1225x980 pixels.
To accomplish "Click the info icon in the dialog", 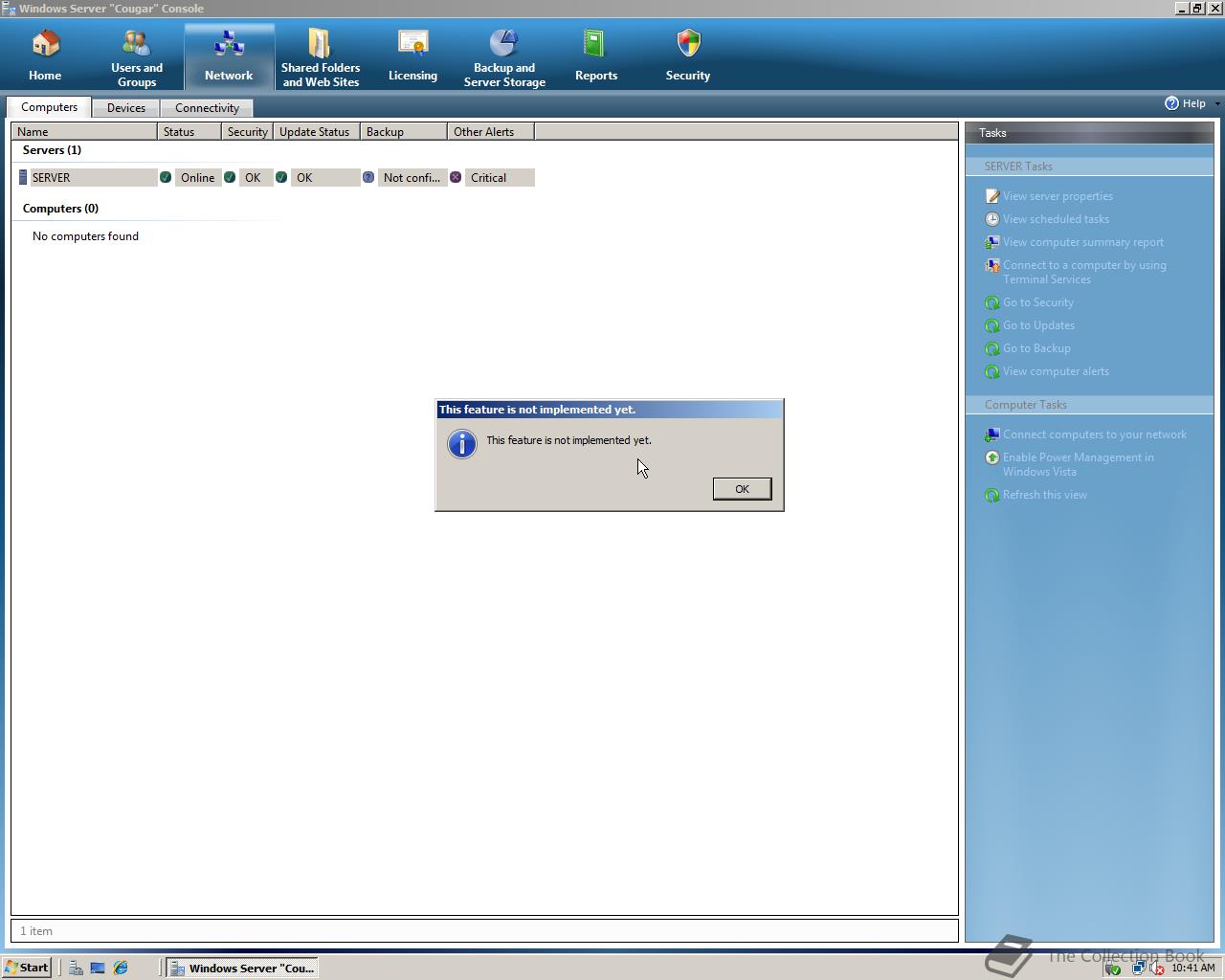I will [462, 444].
